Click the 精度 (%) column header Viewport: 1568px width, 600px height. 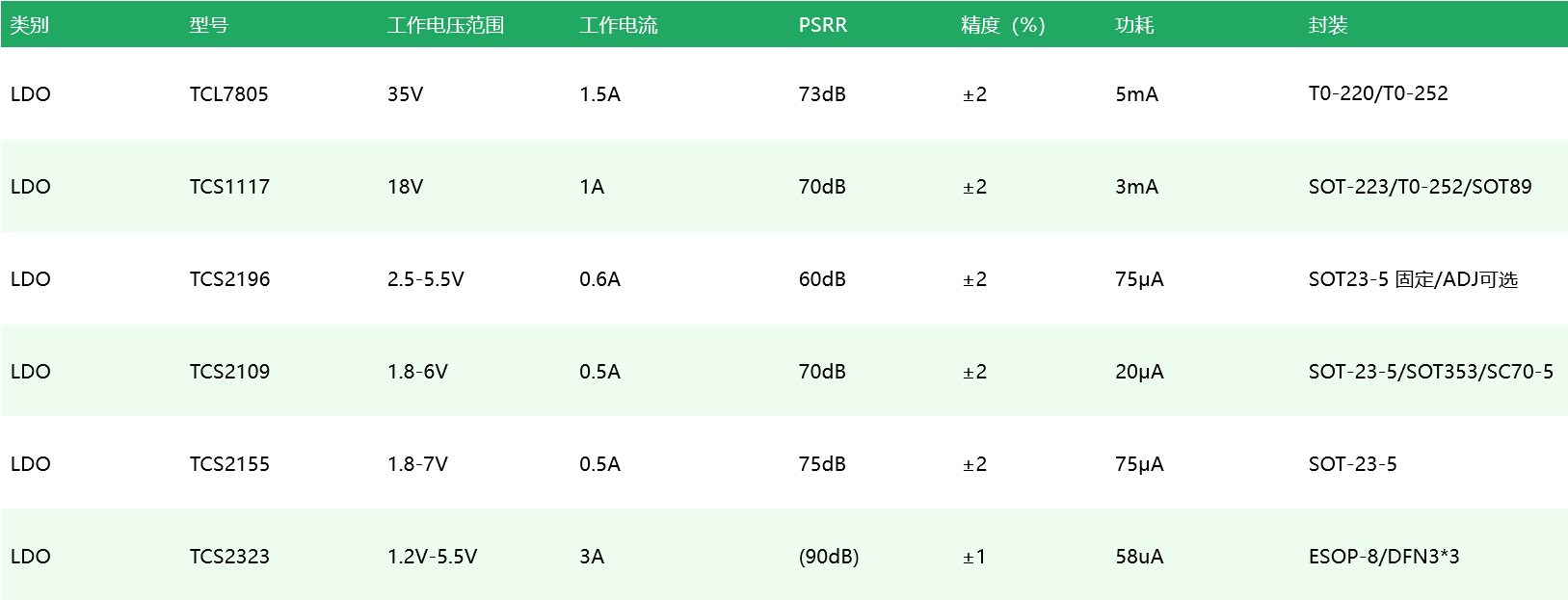point(1003,25)
